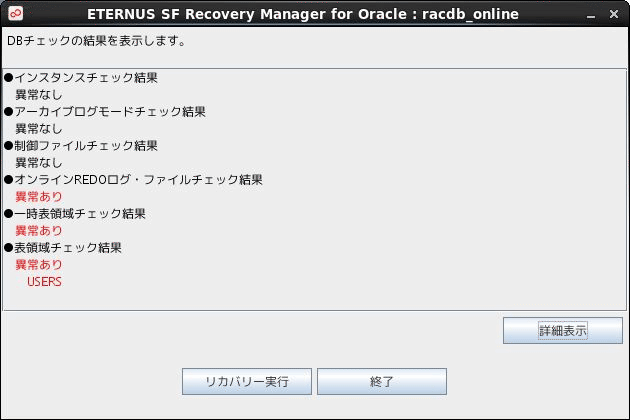Close the Recovery Manager window
630x420 pixels.
click(614, 14)
